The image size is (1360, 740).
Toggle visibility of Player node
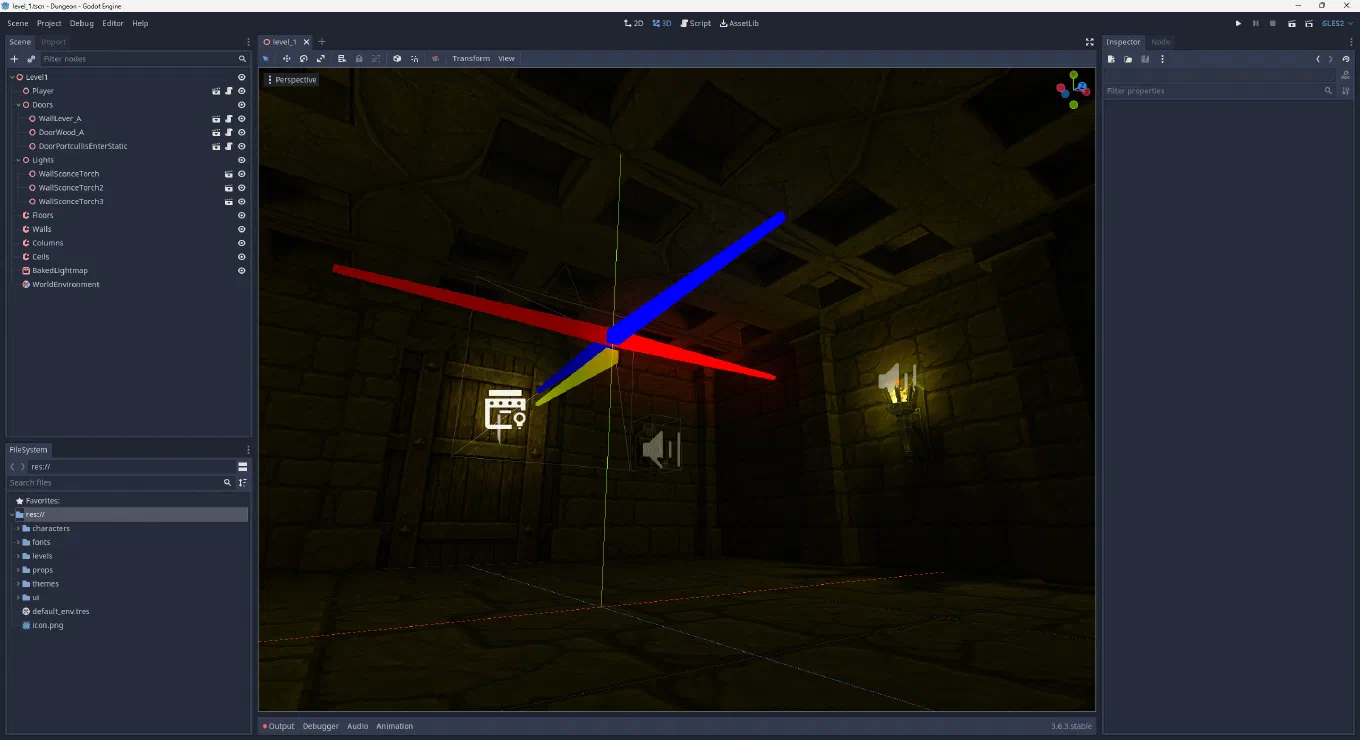pyautogui.click(x=241, y=91)
